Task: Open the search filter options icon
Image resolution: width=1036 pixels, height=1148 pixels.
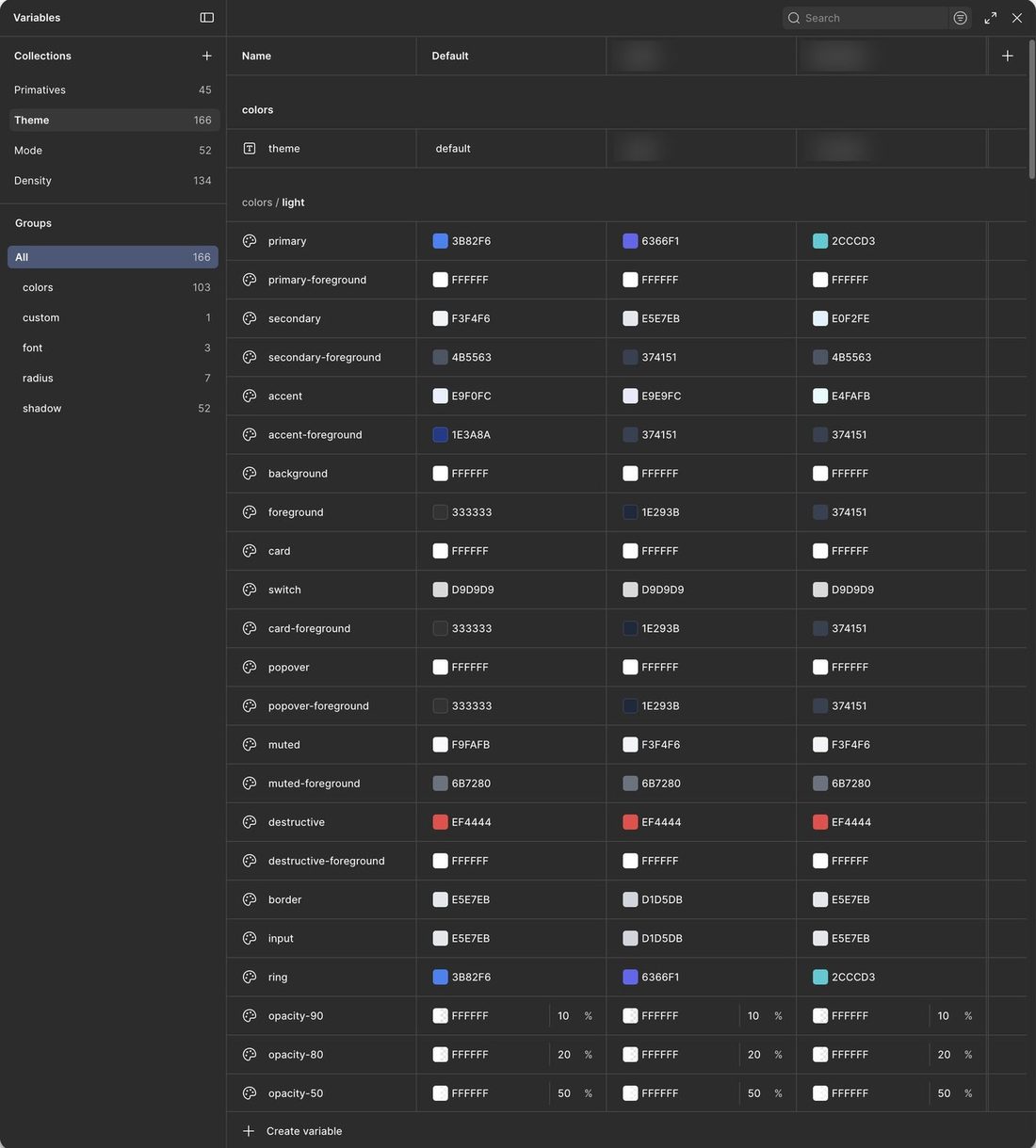Action: coord(960,18)
